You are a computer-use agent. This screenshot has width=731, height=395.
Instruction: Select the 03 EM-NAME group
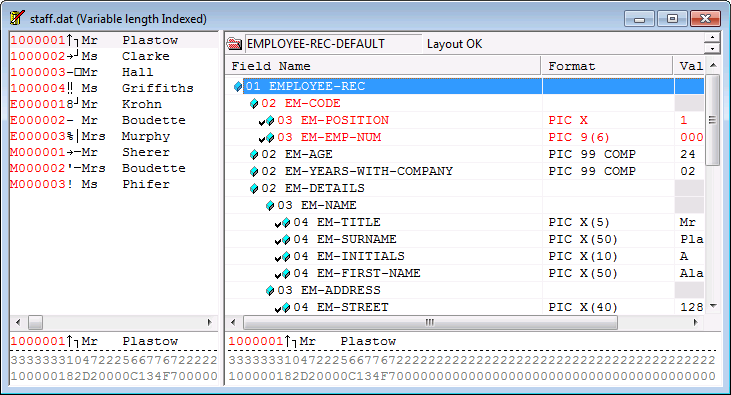pos(465,205)
